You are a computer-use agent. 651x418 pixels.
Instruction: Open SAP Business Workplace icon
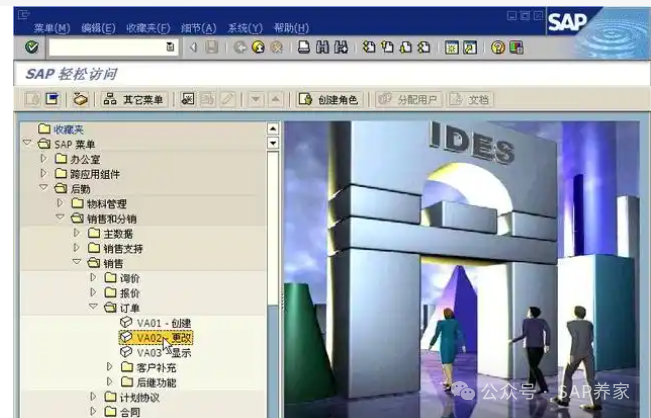click(80, 99)
